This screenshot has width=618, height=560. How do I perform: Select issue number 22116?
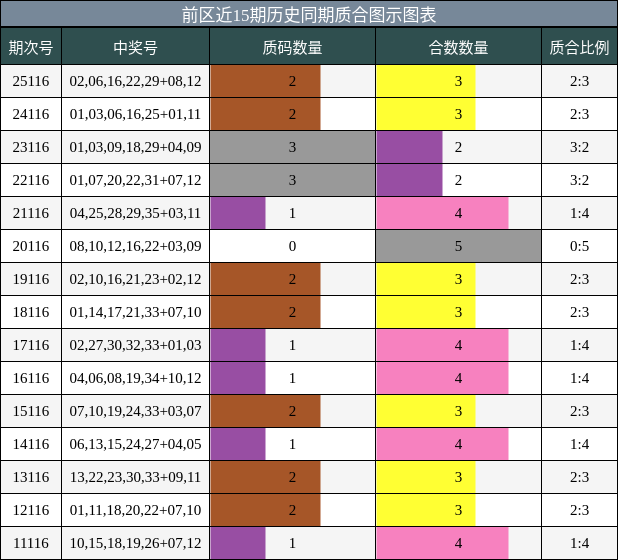(x=31, y=180)
